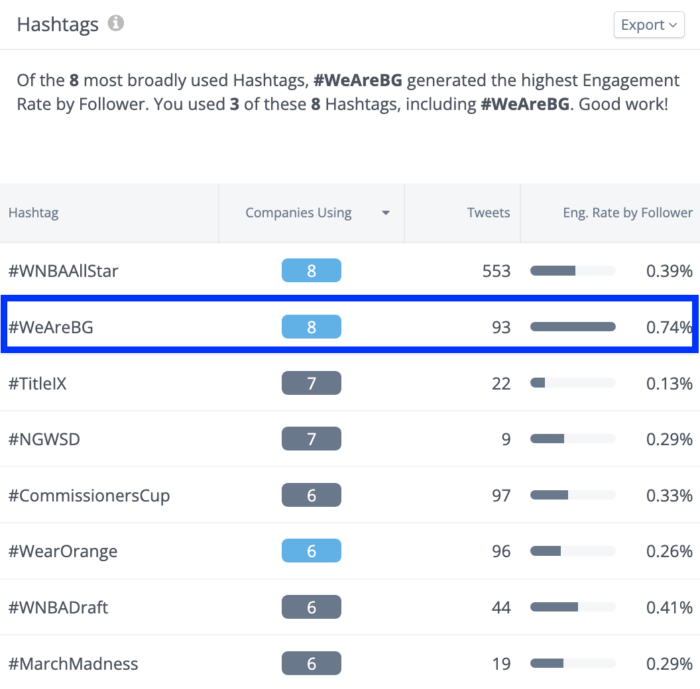This screenshot has height=689, width=700.
Task: Sort by Companies Using arrow
Action: tap(385, 213)
